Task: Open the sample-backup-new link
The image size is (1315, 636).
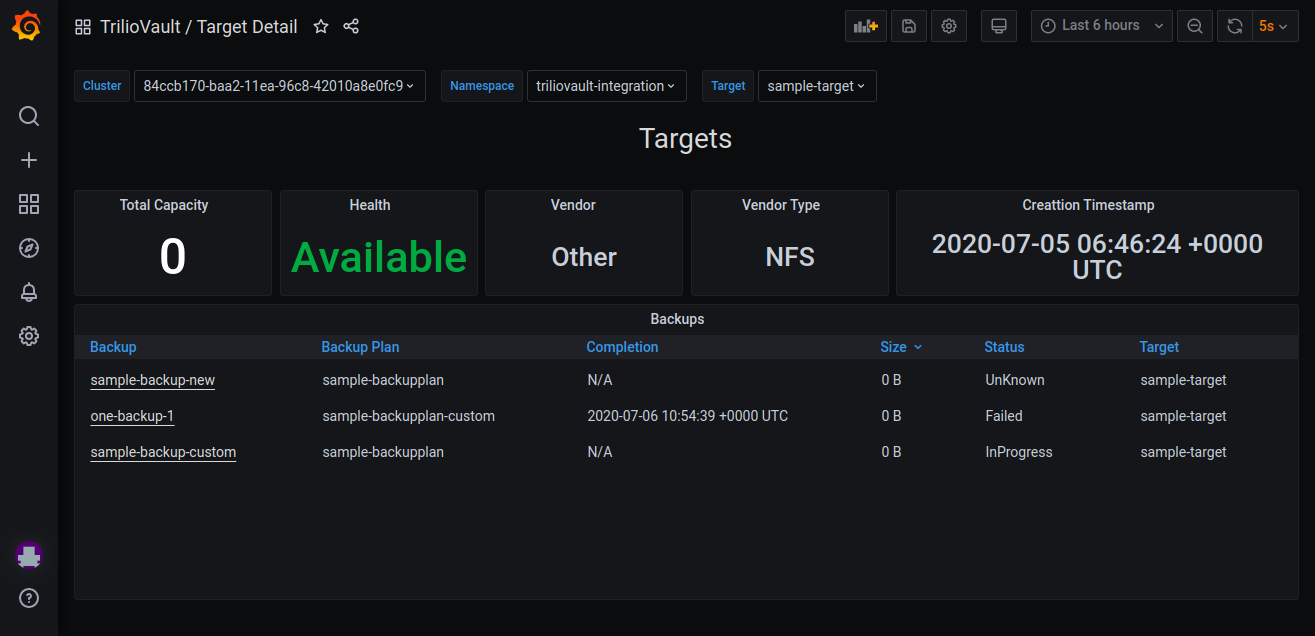Action: pyautogui.click(x=153, y=380)
